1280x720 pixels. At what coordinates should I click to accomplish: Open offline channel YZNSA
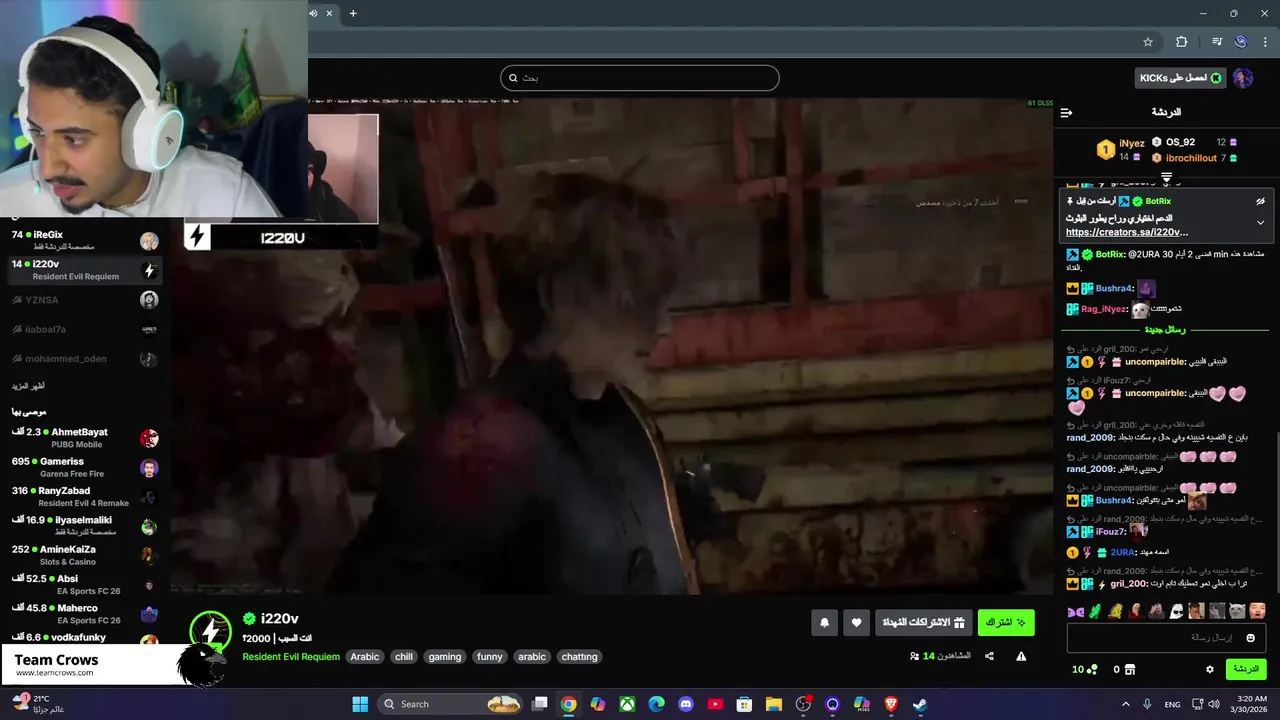point(85,300)
